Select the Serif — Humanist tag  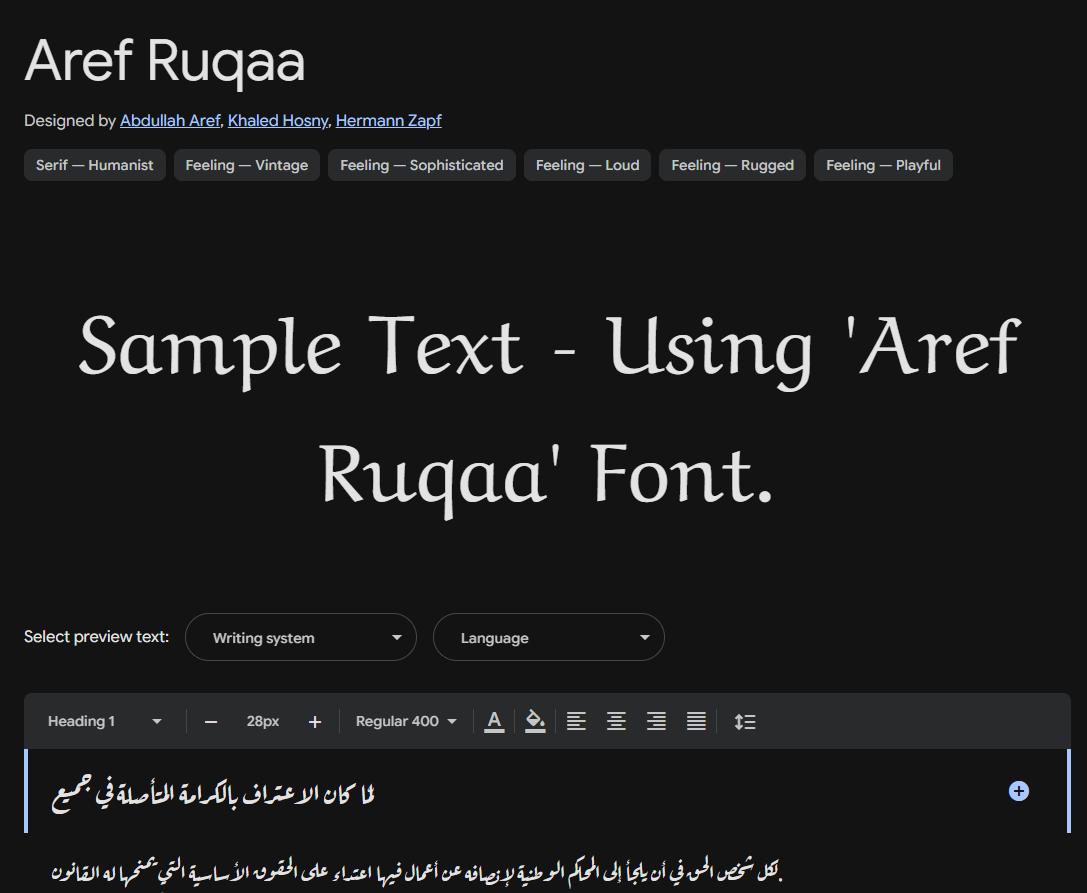click(95, 165)
